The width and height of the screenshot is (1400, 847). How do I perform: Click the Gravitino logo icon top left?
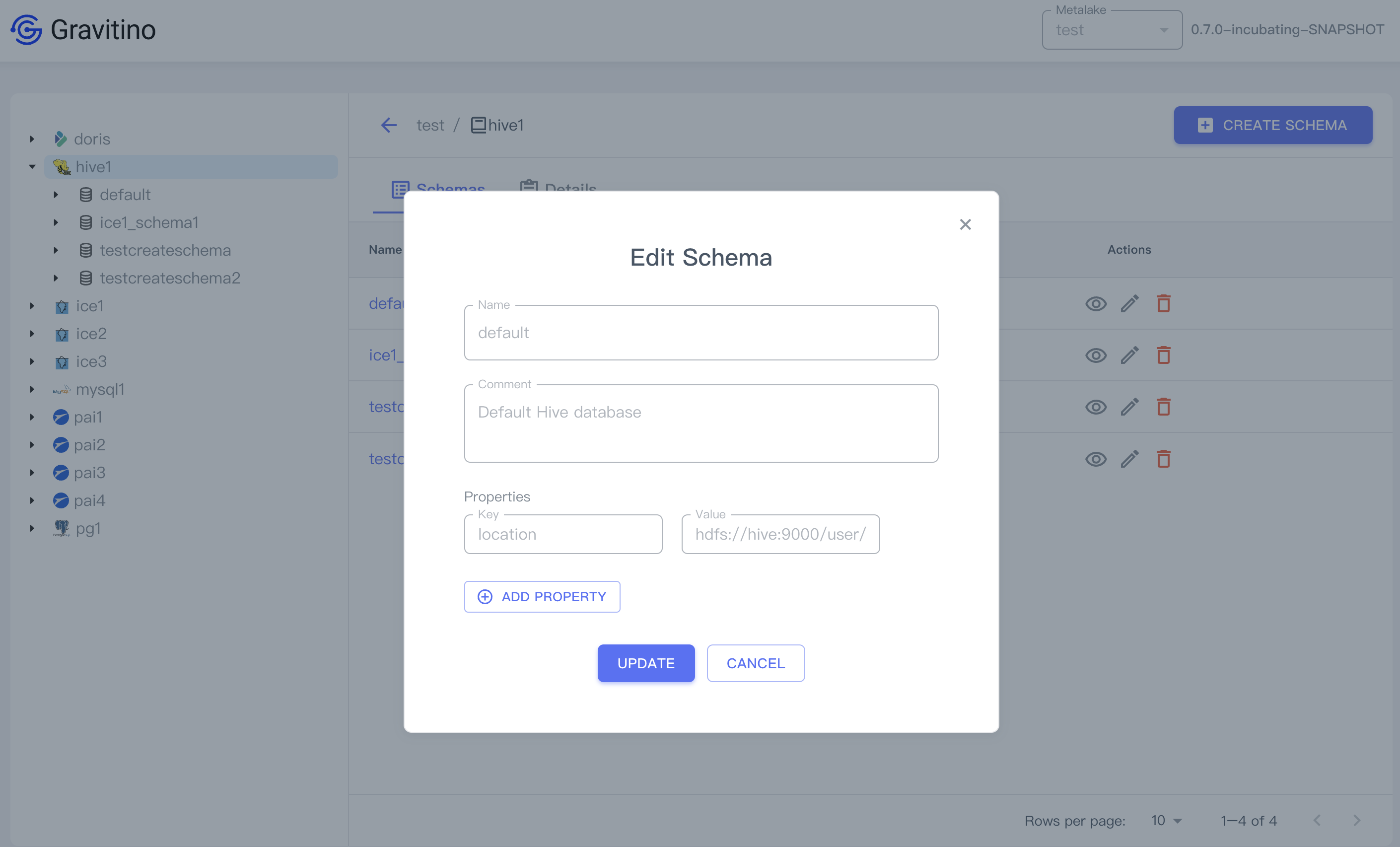pyautogui.click(x=27, y=30)
